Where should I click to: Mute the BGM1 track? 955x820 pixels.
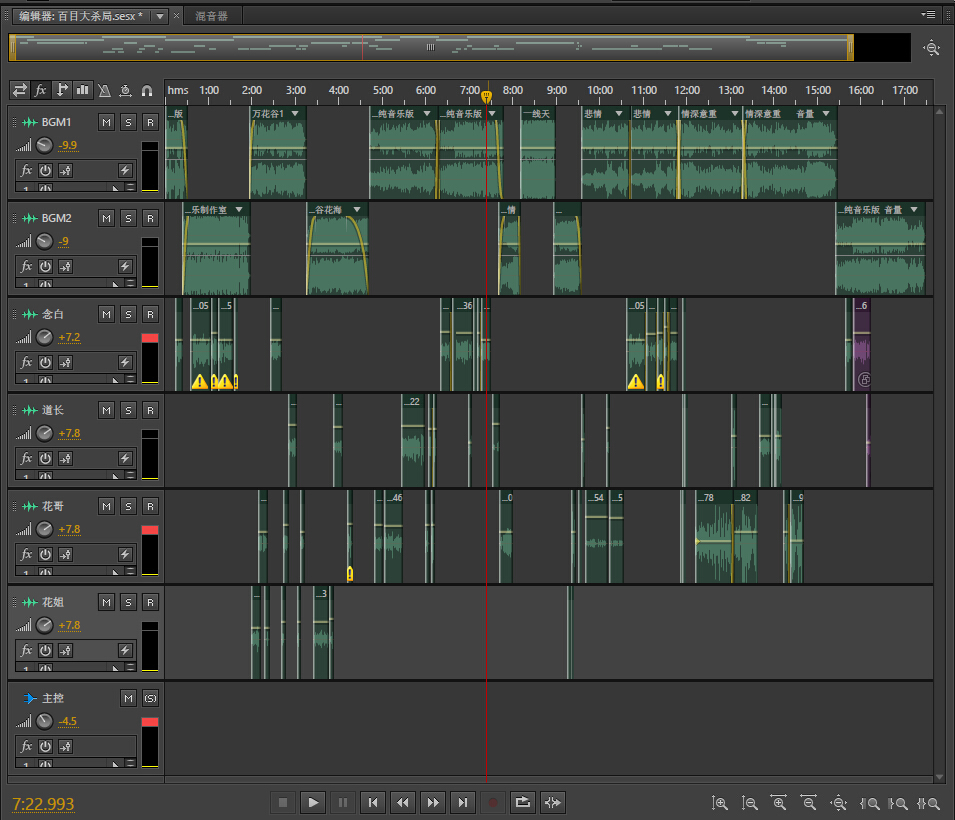tap(107, 122)
